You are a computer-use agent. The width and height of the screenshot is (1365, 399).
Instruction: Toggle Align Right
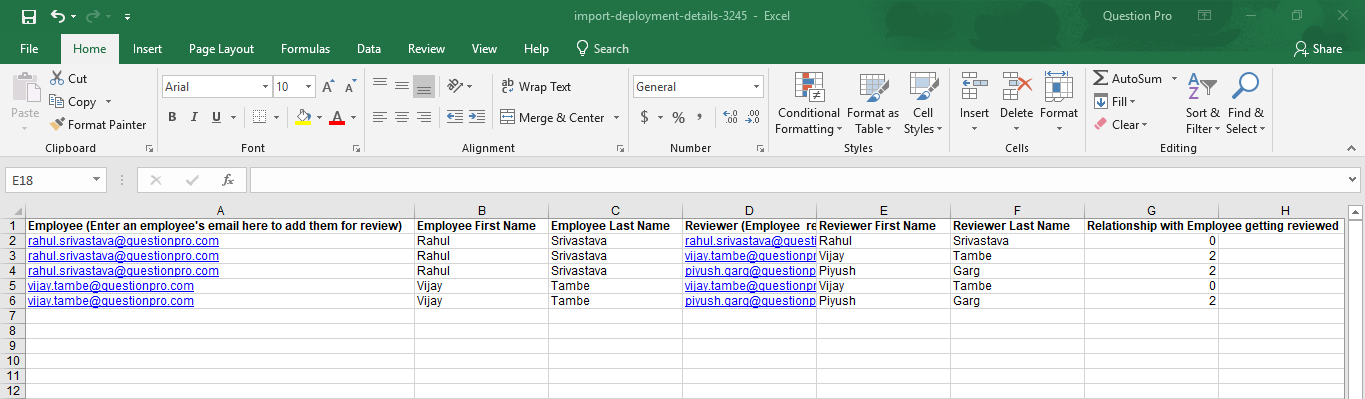[x=423, y=117]
